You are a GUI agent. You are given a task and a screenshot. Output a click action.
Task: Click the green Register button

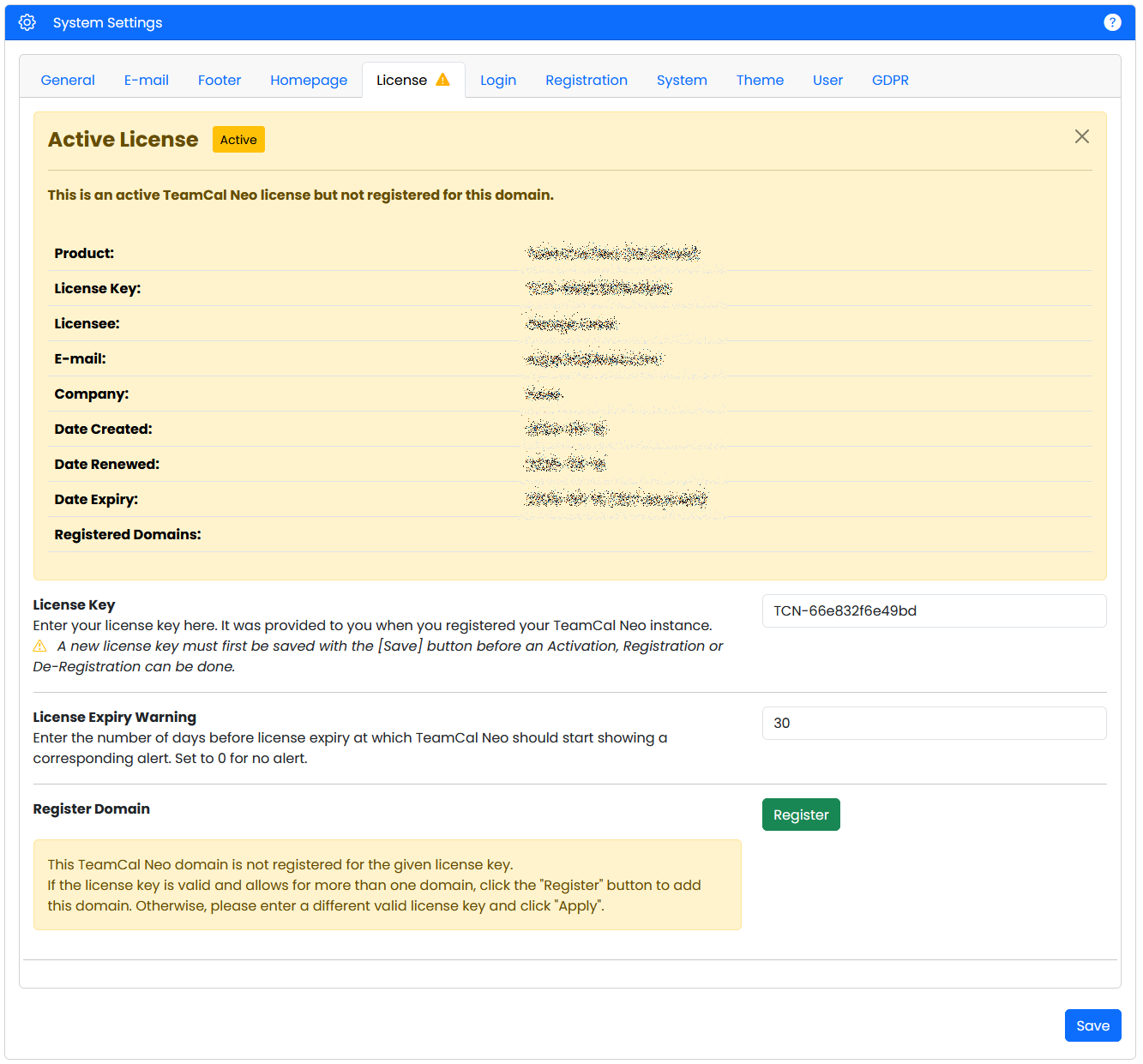point(801,815)
